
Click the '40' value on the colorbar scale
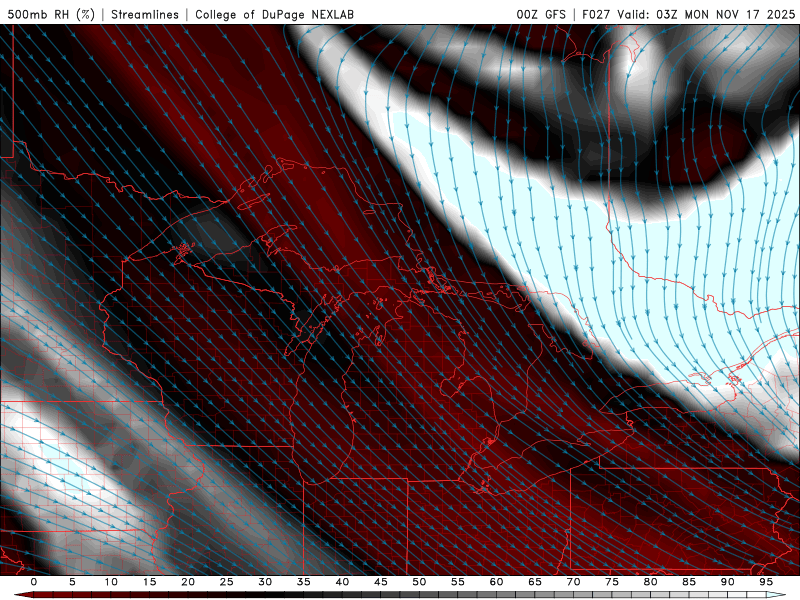pos(342,582)
